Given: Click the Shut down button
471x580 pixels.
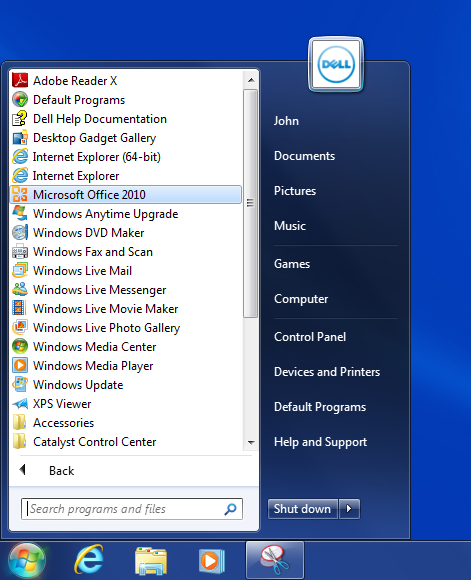Looking at the screenshot, I should [302, 509].
